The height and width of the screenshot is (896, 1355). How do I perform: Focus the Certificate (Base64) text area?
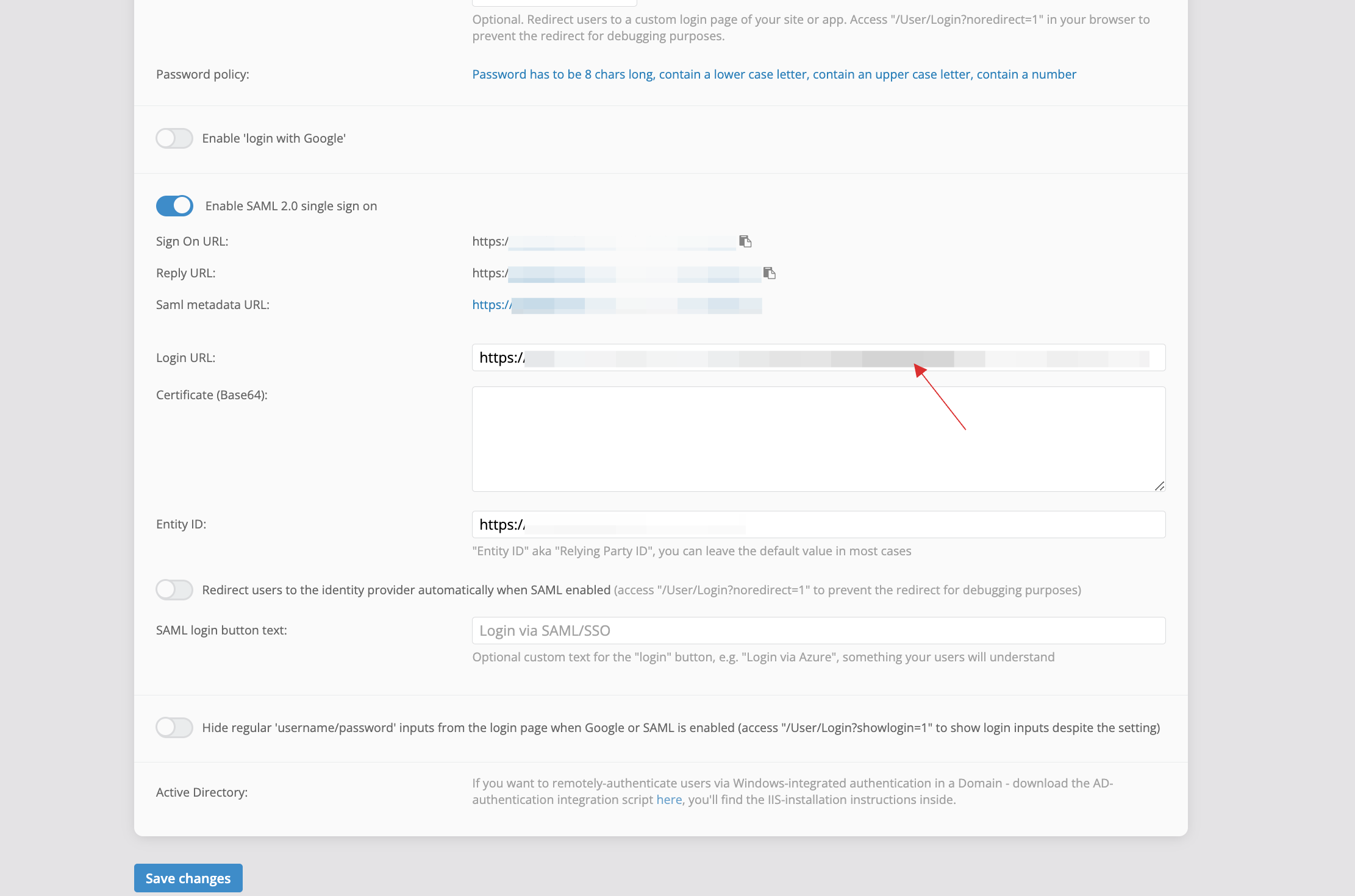(x=818, y=439)
